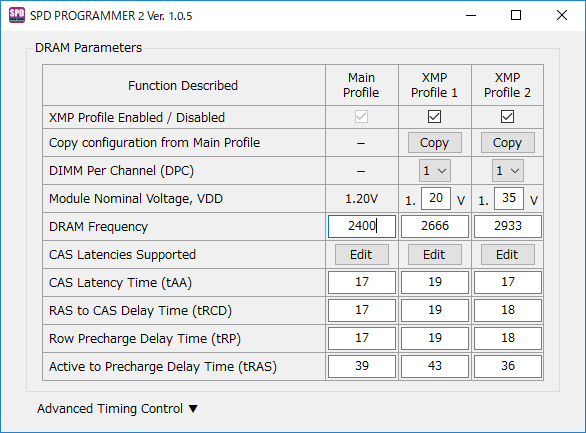Open DPC dropdown for XMP Profile 2
Image resolution: width=586 pixels, height=433 pixels.
click(508, 171)
